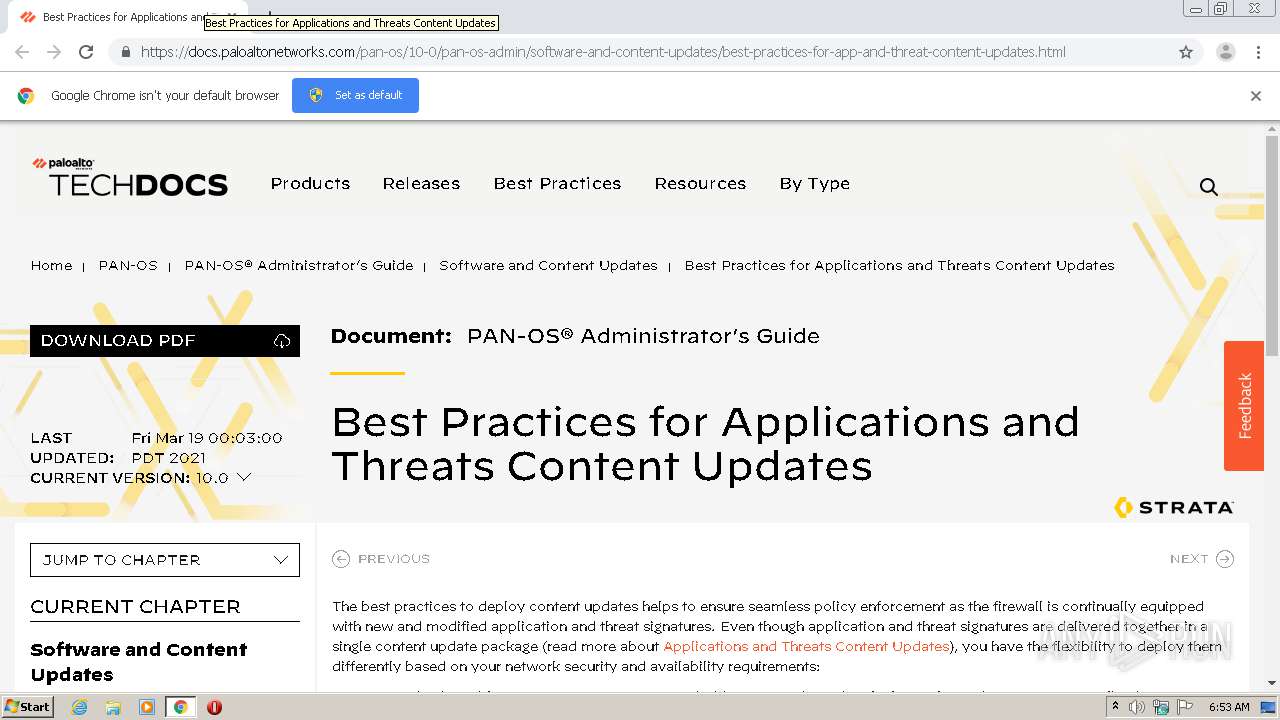Click Software and Content Updates chapter heading
This screenshot has height=720, width=1280.
139,662
